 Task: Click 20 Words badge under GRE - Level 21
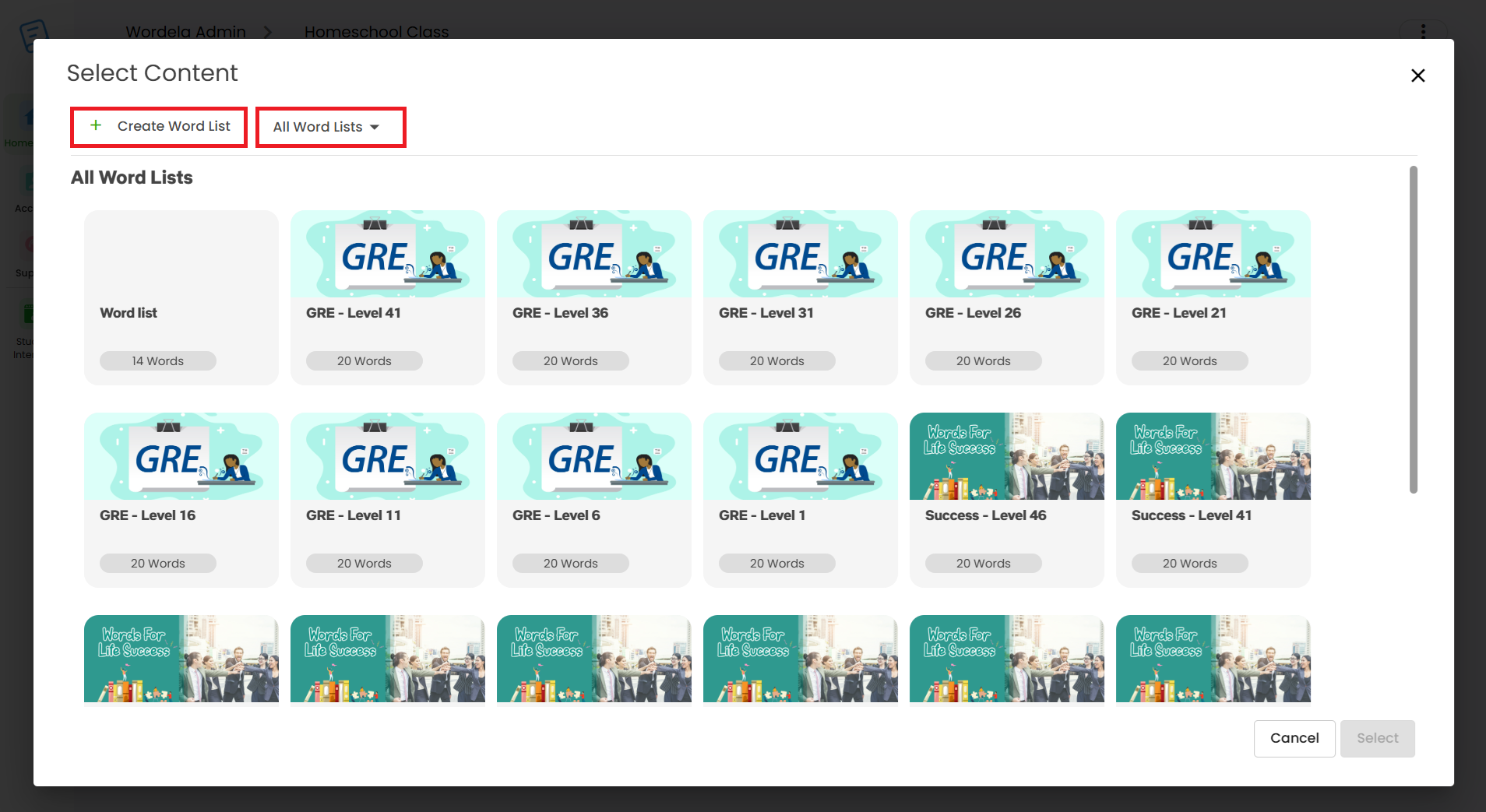[x=1190, y=361]
